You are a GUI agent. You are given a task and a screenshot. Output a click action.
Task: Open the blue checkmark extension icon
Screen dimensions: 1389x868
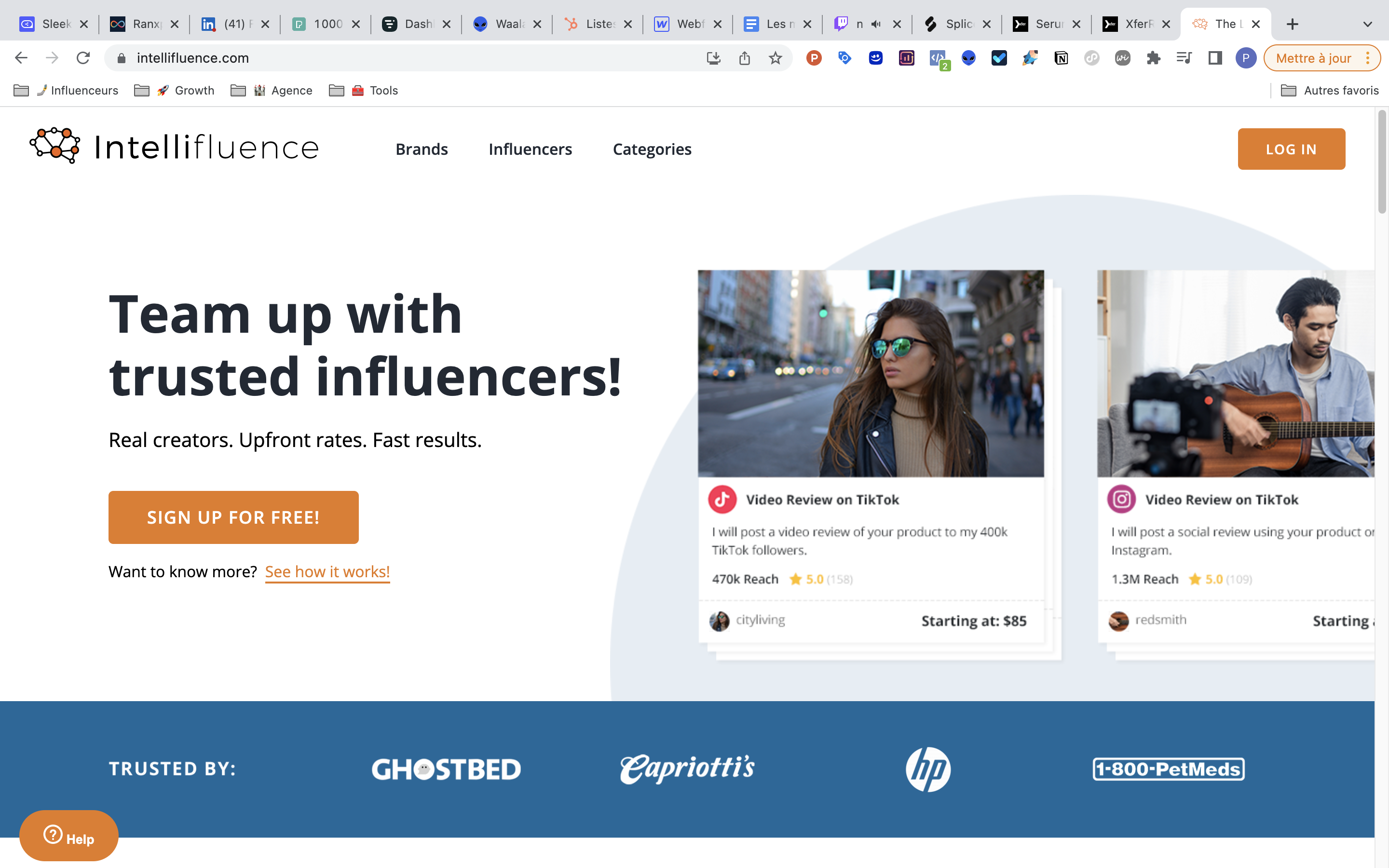[x=999, y=58]
